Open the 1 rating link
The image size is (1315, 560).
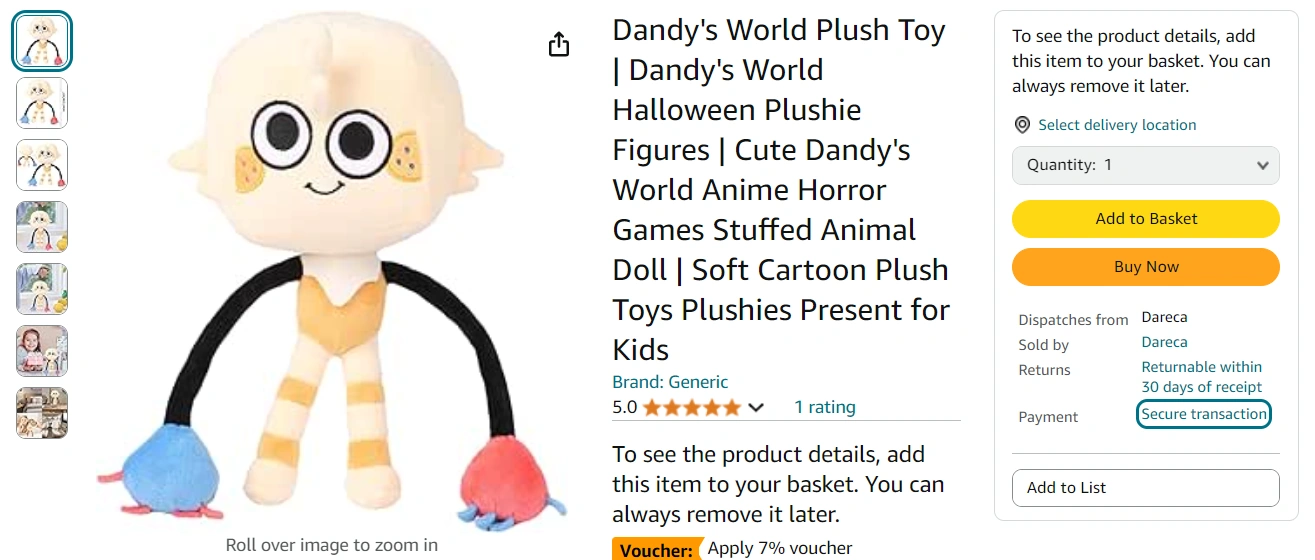pos(825,407)
